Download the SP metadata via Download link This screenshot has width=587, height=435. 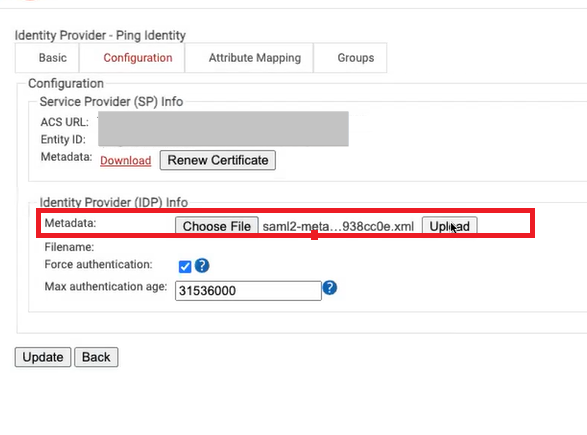click(x=126, y=161)
